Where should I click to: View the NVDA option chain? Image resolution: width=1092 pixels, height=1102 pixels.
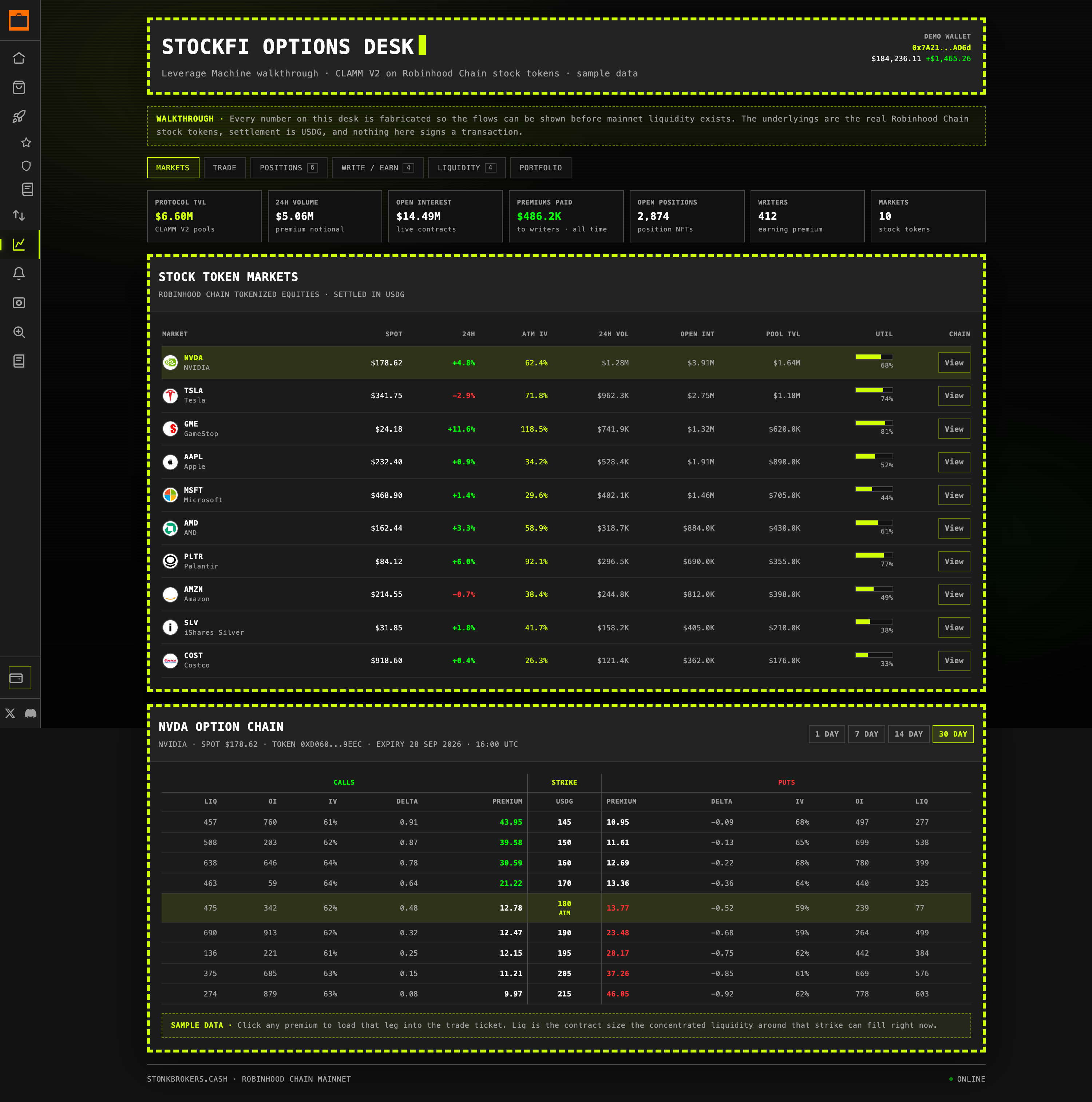pyautogui.click(x=954, y=363)
